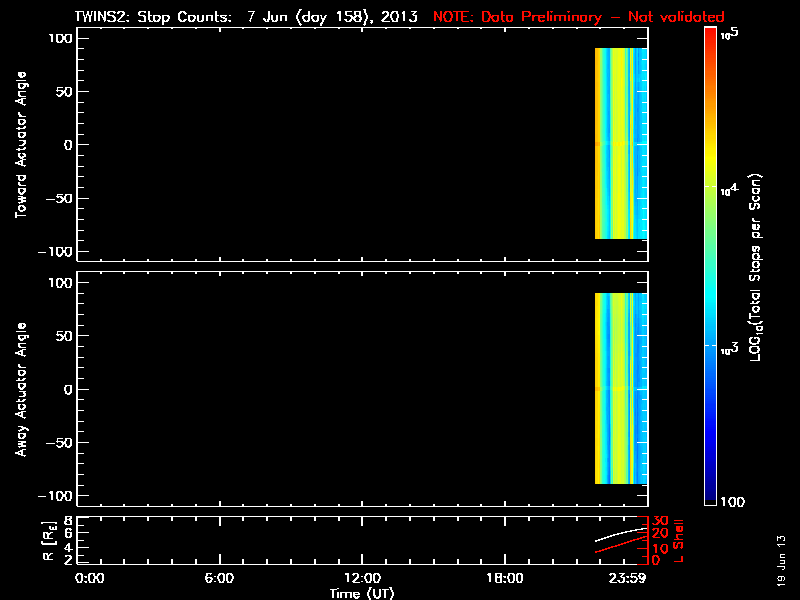This screenshot has width=800, height=600.
Task: Click the 'Time (UT)' x-axis label
Action: (363, 593)
